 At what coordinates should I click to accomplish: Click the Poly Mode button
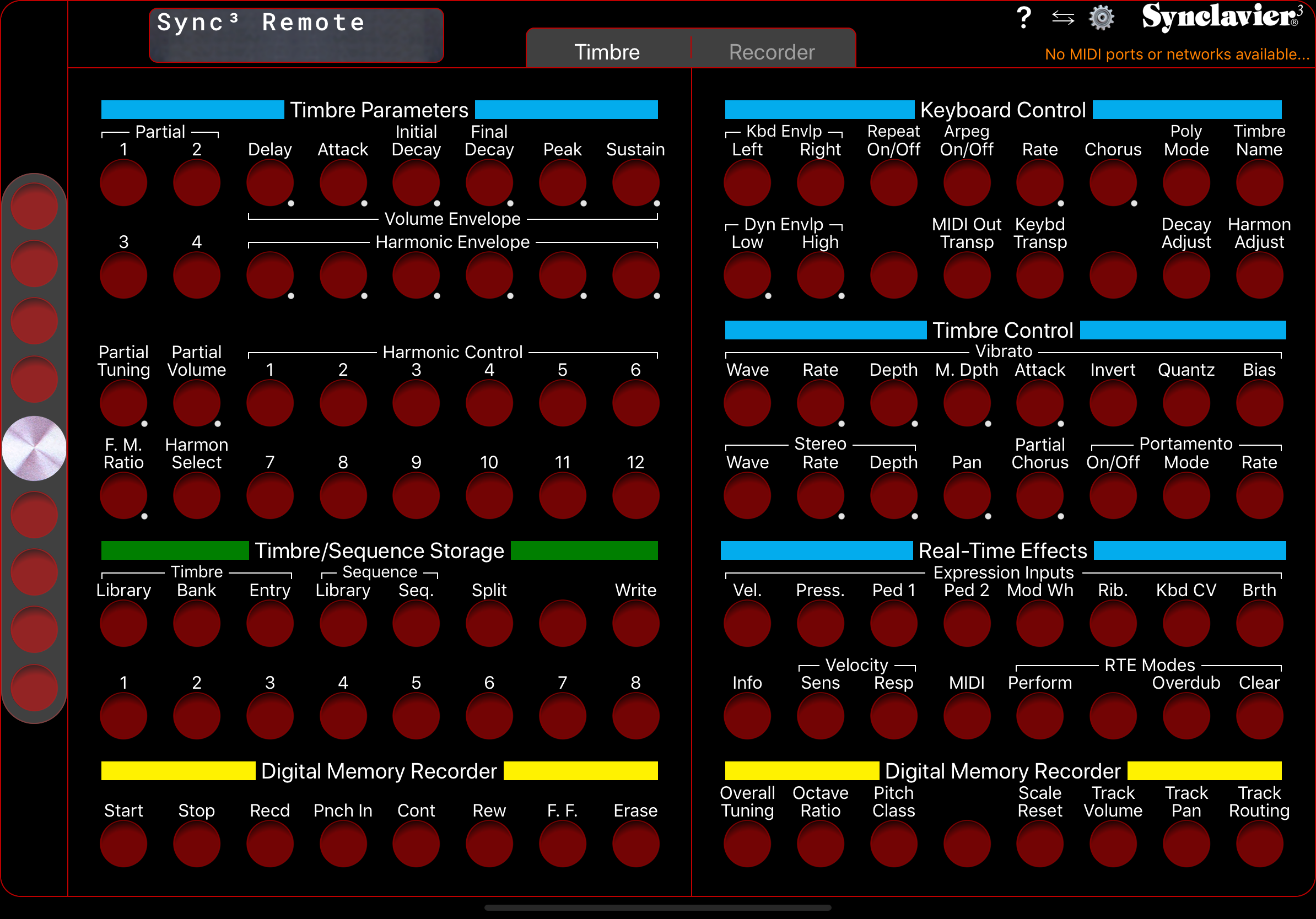[x=1186, y=183]
